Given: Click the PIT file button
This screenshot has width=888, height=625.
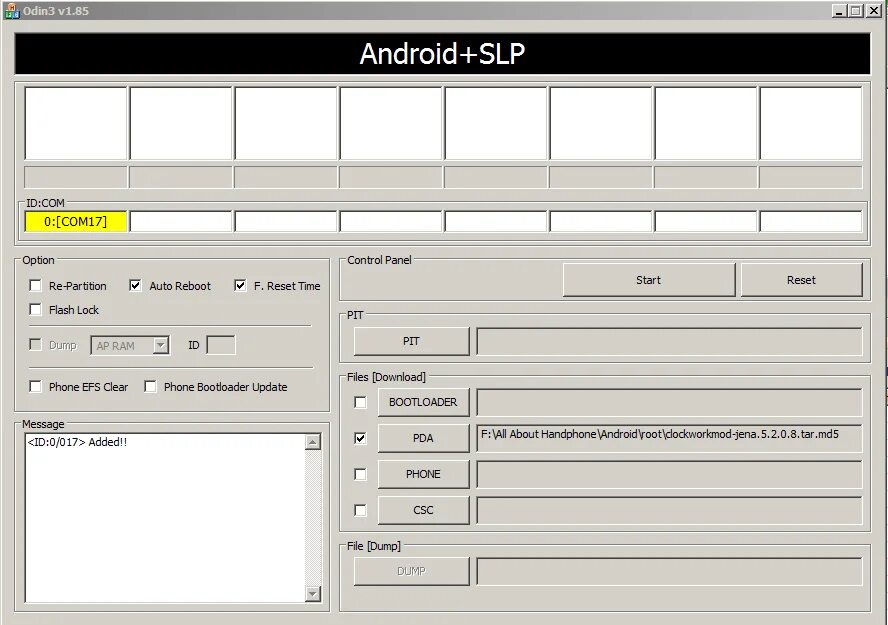Looking at the screenshot, I should [411, 341].
